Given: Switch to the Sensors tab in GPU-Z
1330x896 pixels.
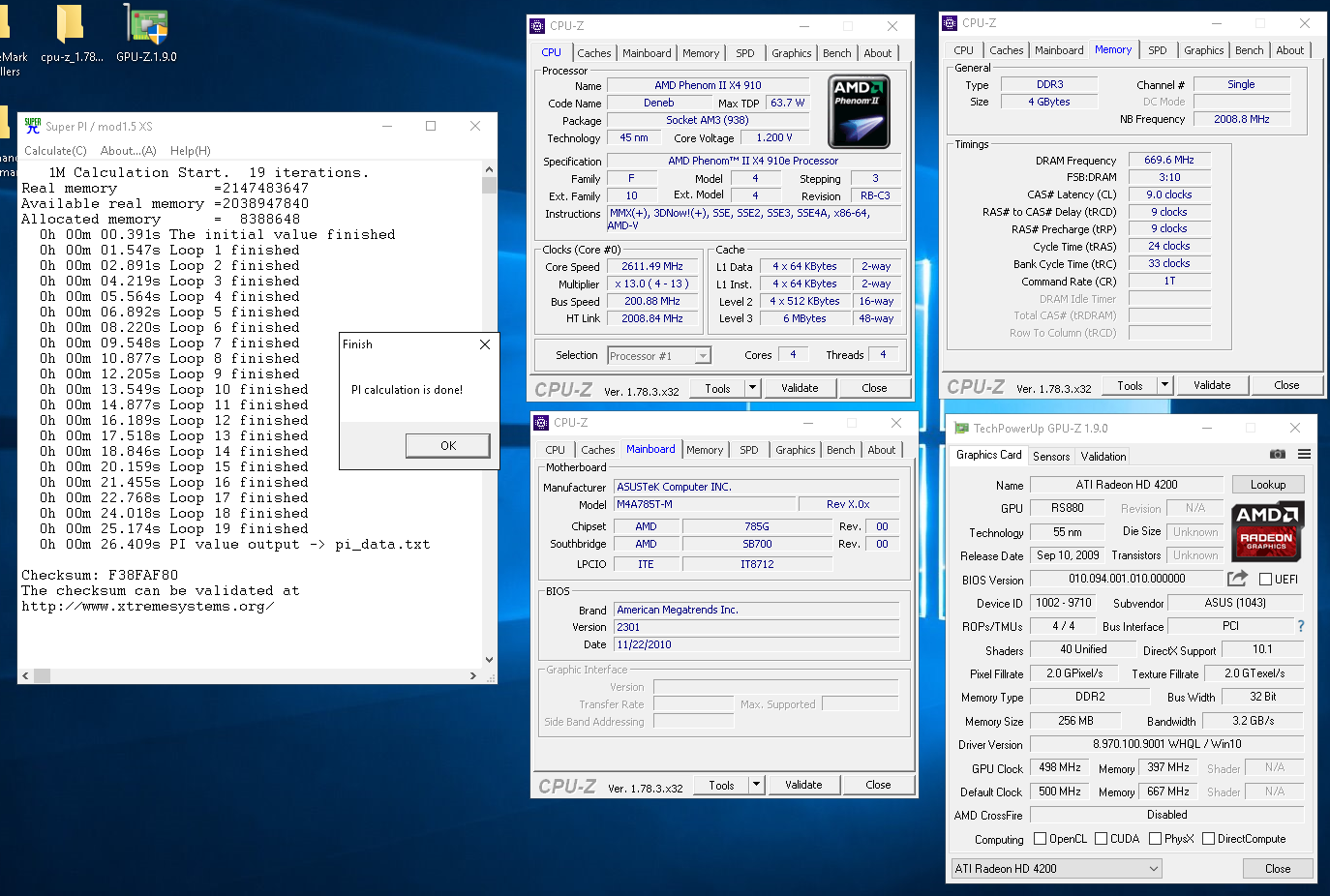Looking at the screenshot, I should [1051, 457].
